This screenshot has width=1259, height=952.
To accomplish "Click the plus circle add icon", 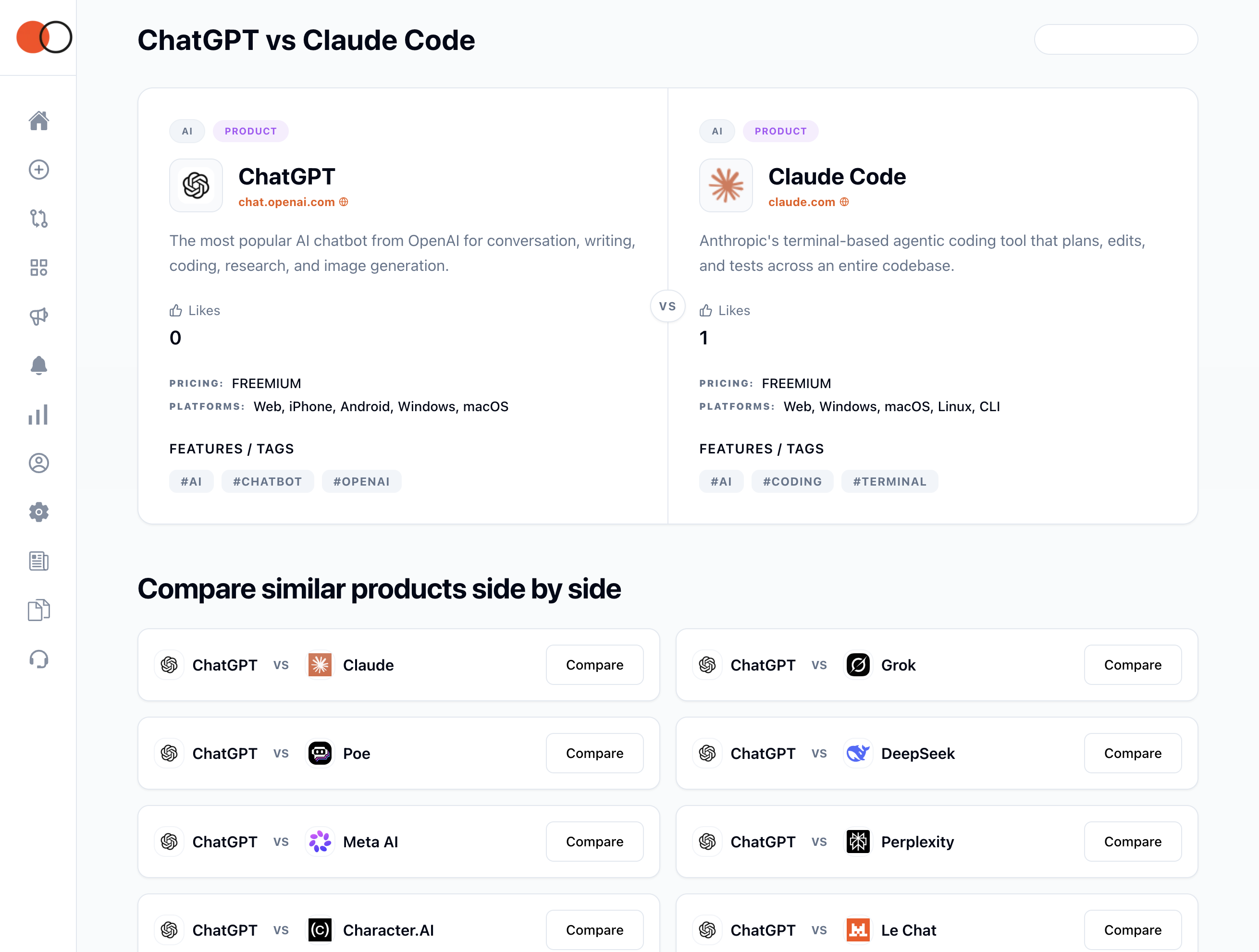I will click(39, 170).
